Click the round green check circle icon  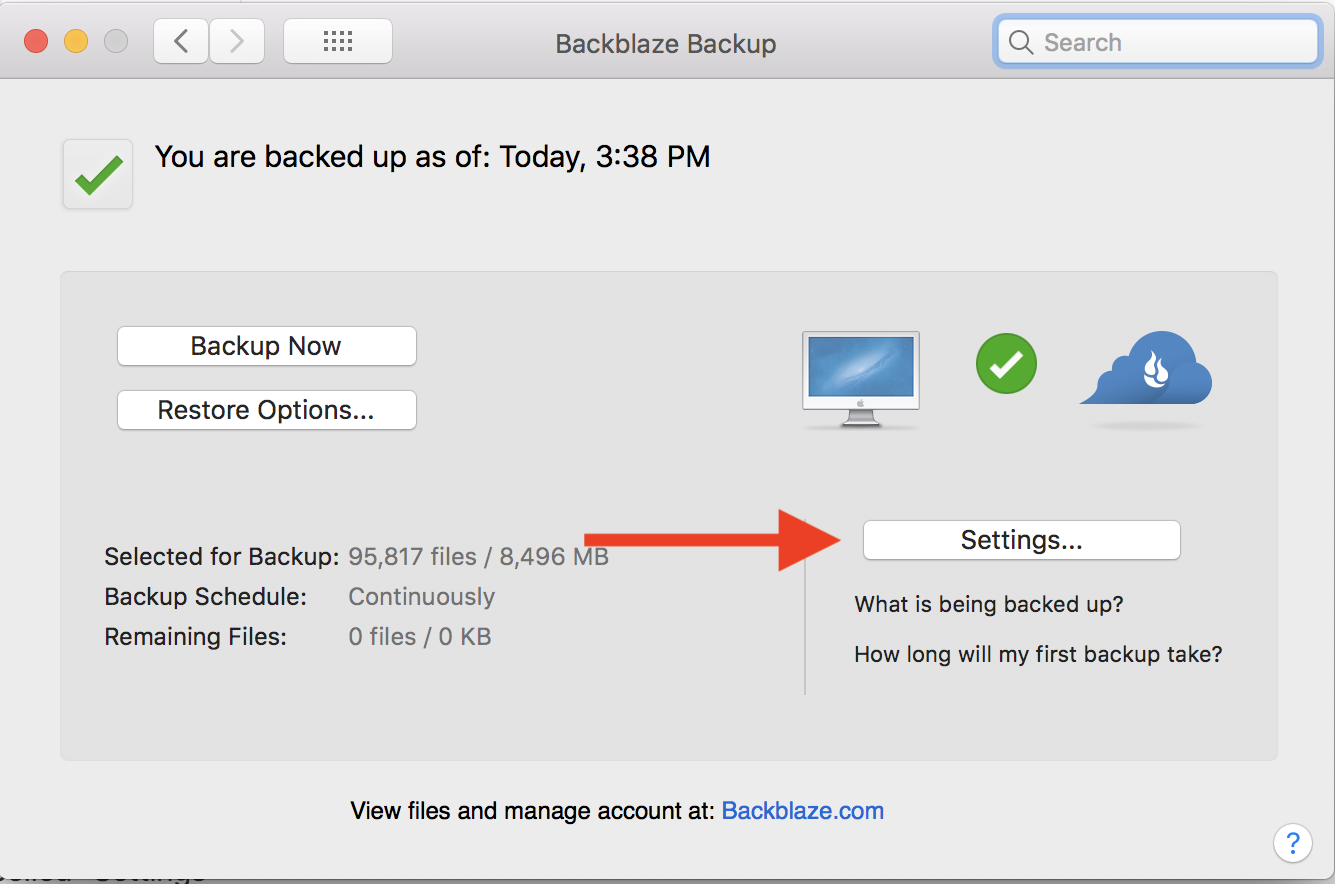click(x=1006, y=363)
